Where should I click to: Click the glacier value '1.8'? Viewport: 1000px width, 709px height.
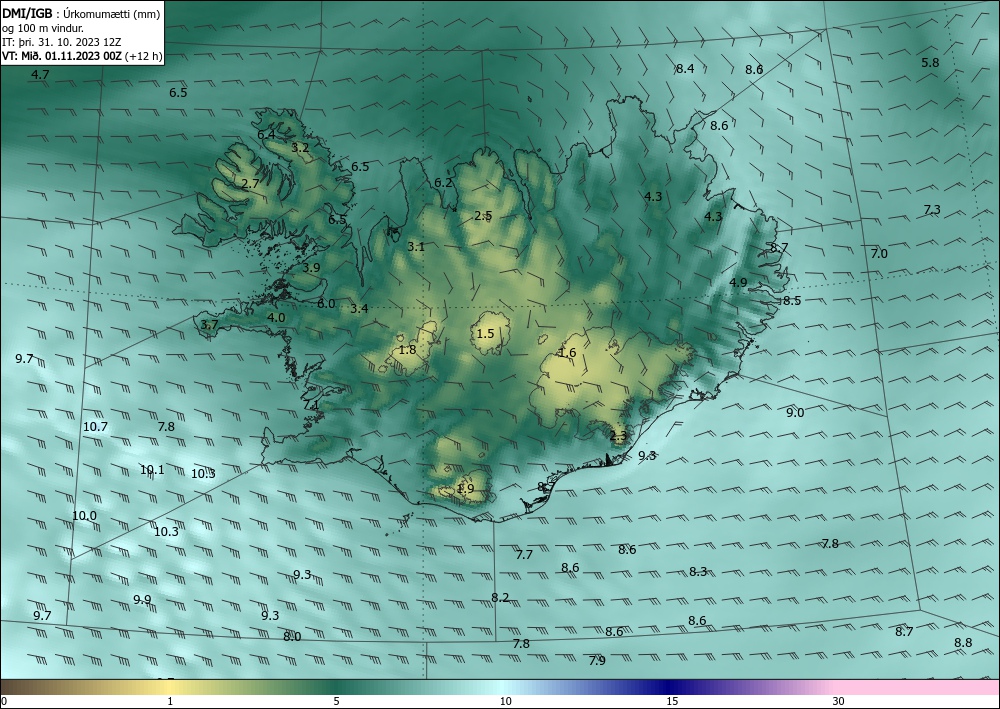(407, 349)
